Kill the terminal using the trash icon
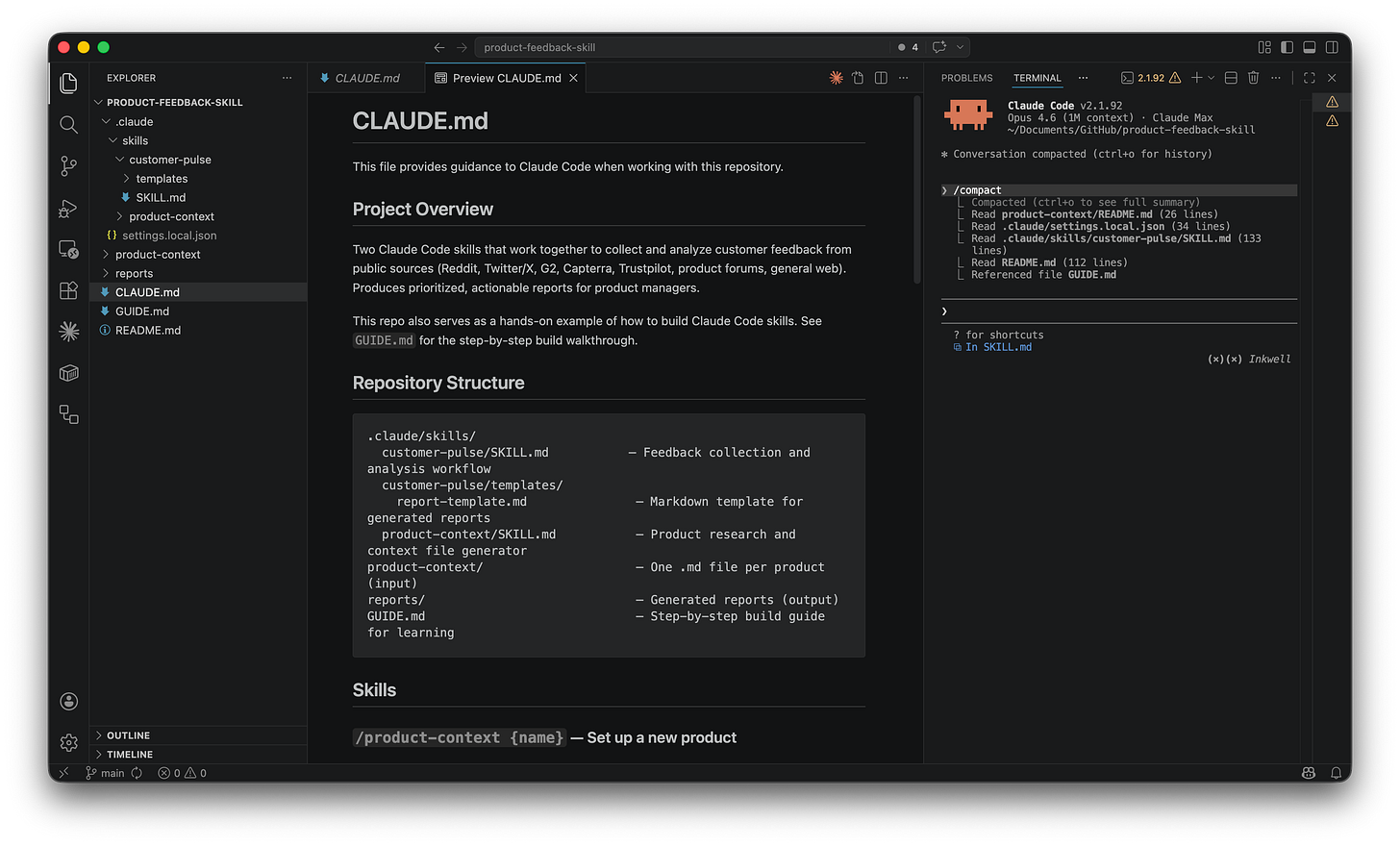 coord(1253,78)
